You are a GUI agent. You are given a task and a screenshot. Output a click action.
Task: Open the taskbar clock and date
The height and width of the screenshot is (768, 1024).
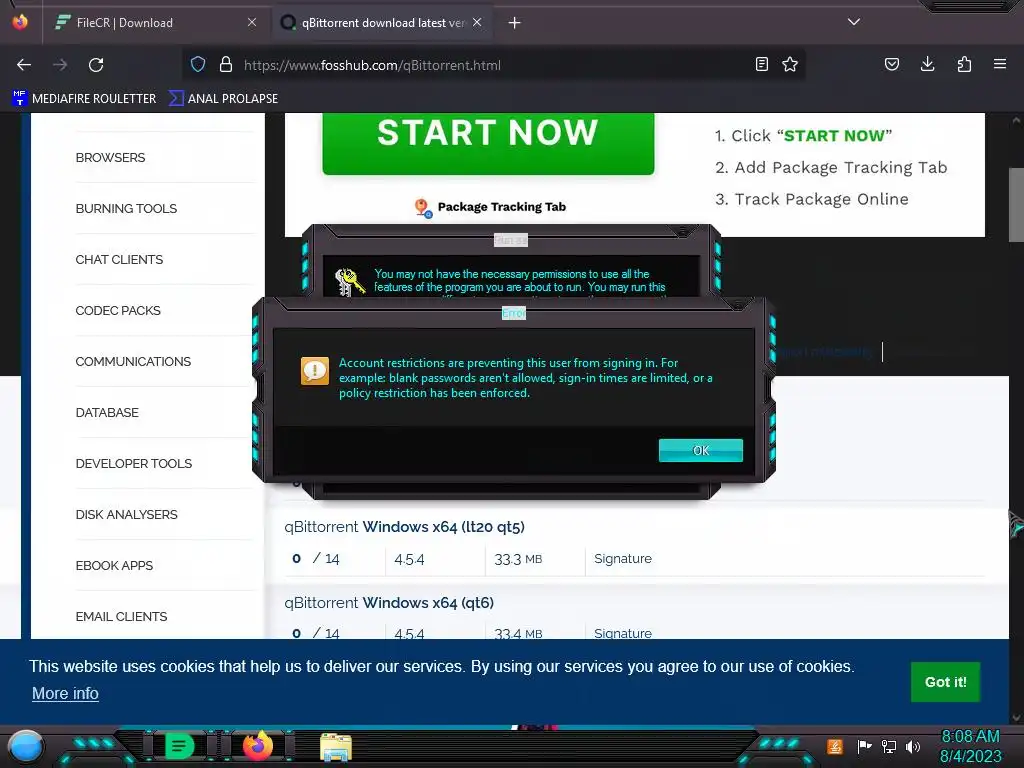click(970, 746)
